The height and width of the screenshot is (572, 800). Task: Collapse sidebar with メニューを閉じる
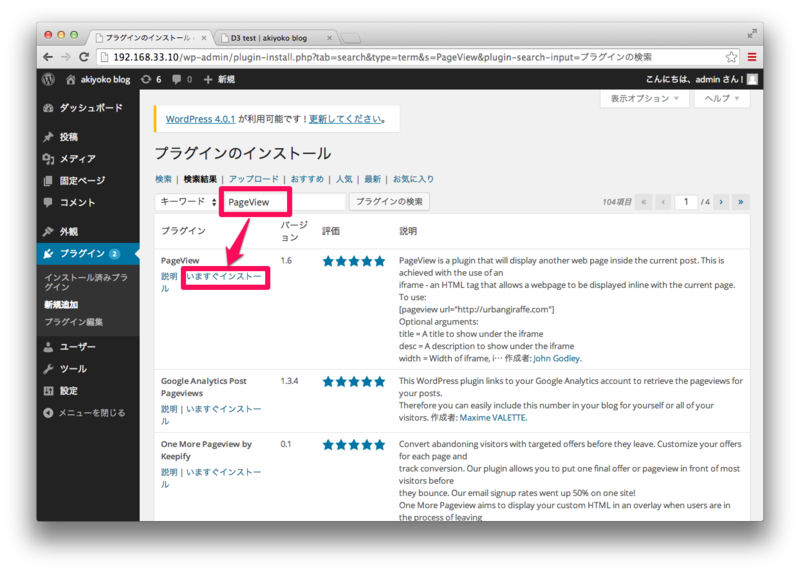[88, 413]
